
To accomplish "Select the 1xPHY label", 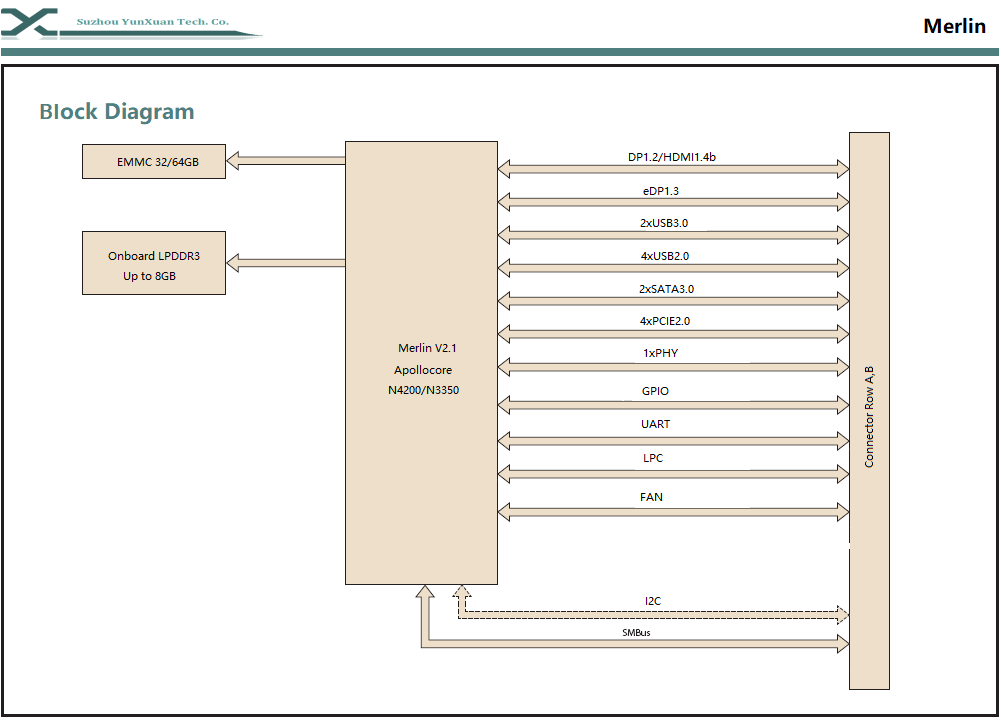I will pyautogui.click(x=661, y=354).
